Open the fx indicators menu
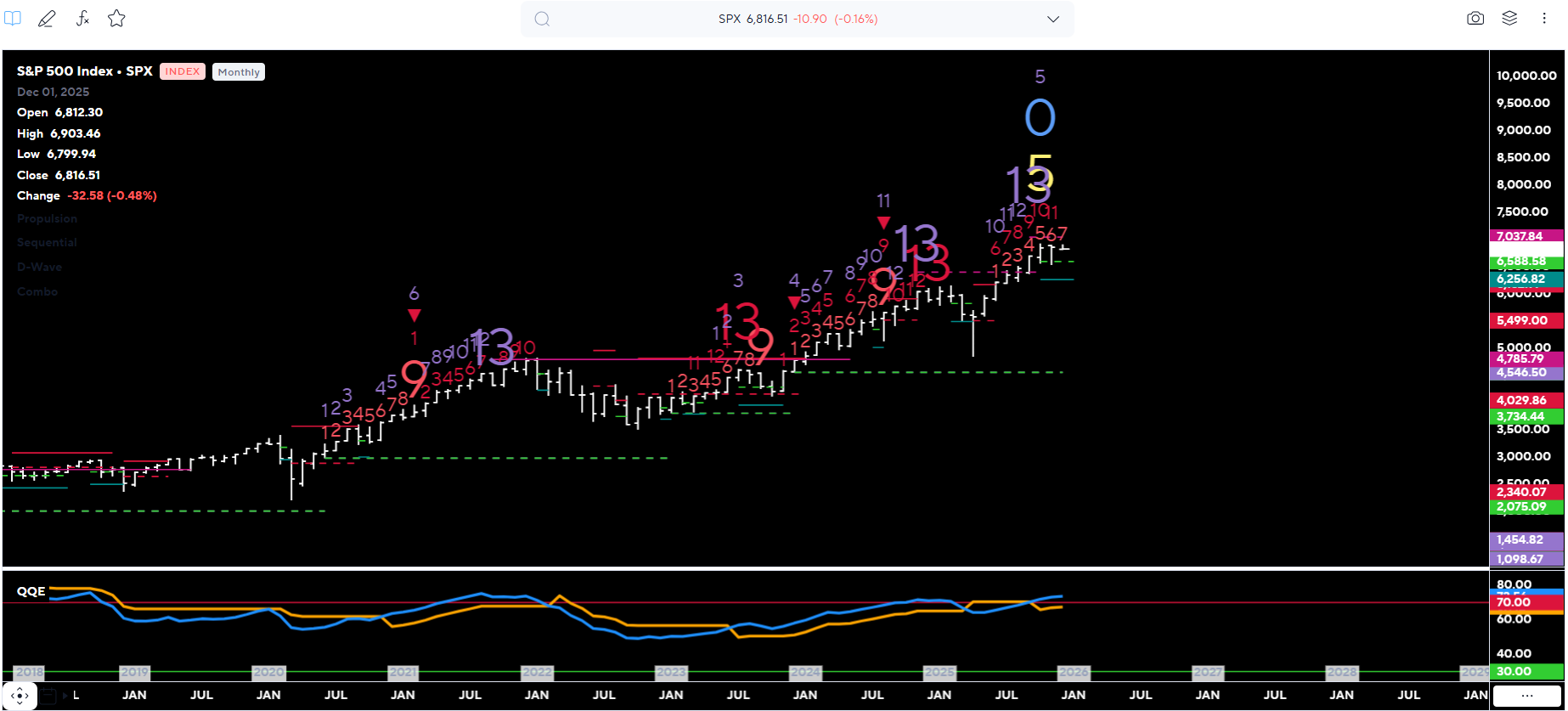The image size is (1568, 711). click(x=82, y=19)
